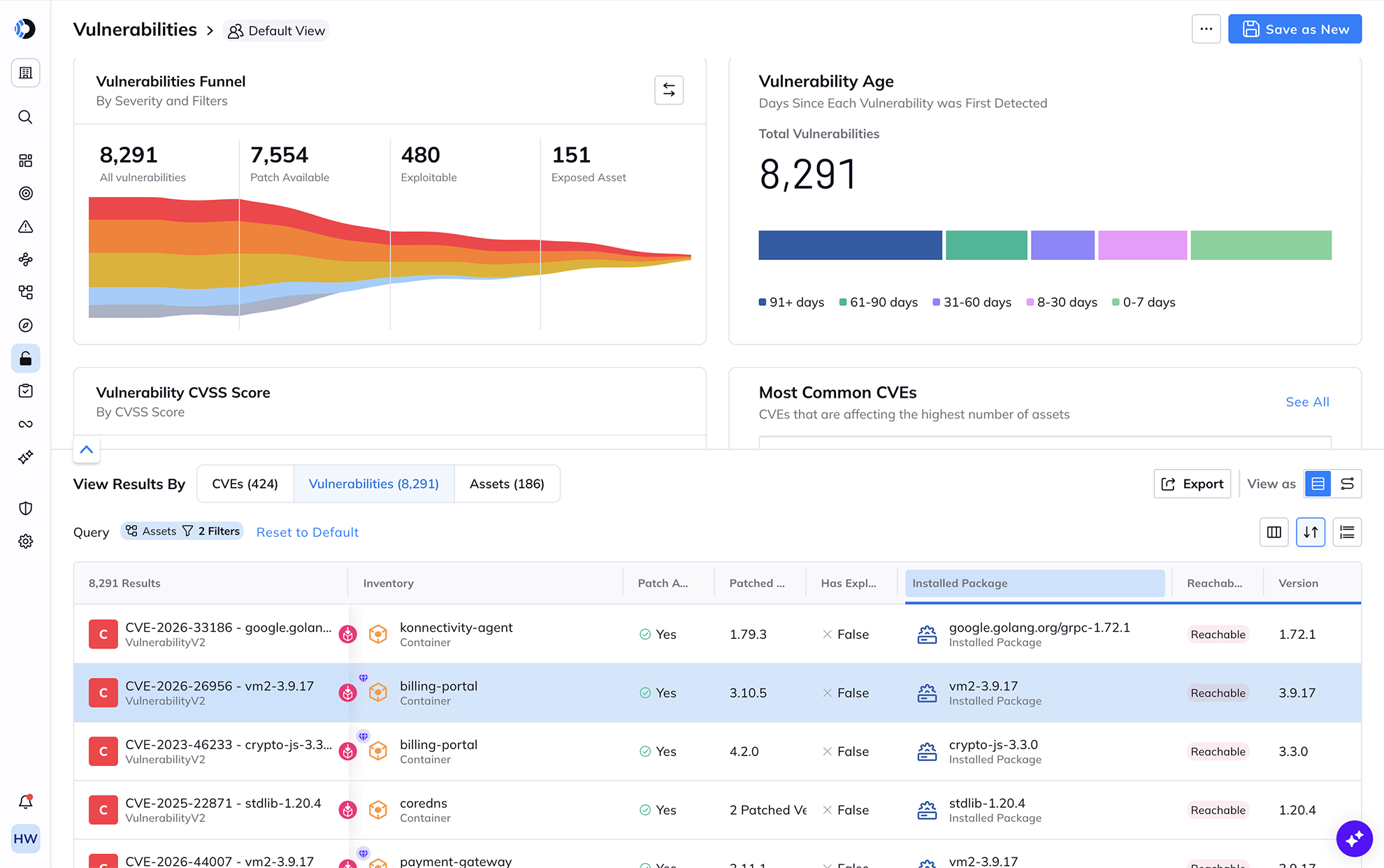Open the compliance checklist icon in sidebar
This screenshot has height=868, width=1384.
click(26, 391)
